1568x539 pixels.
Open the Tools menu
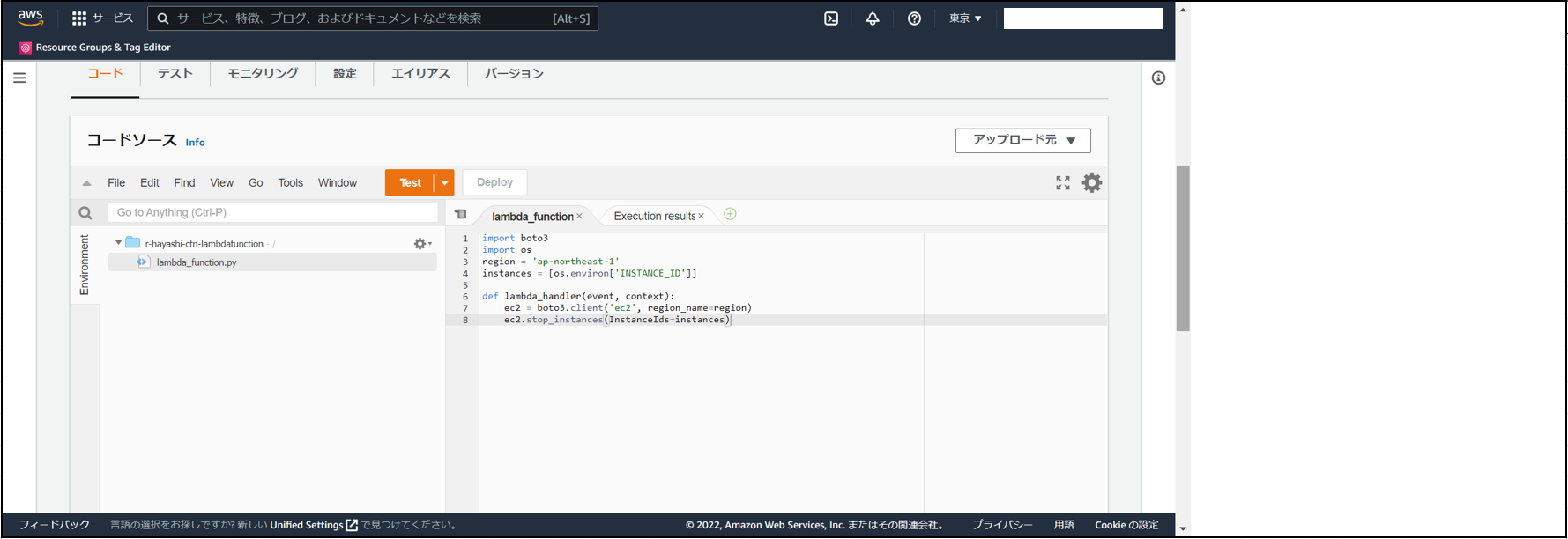click(290, 182)
